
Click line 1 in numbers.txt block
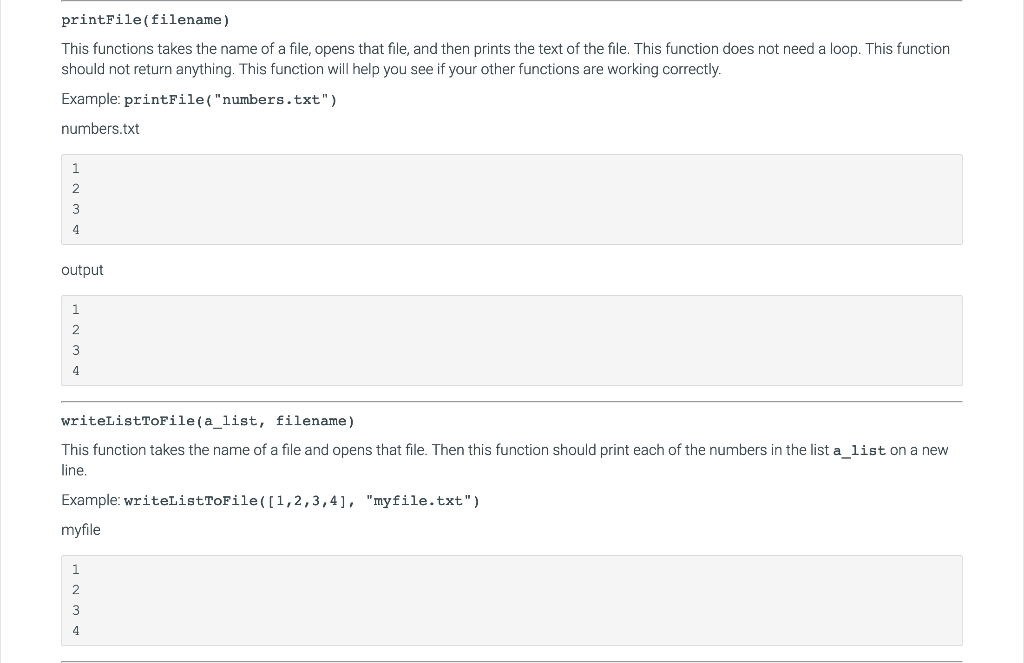[x=76, y=169]
